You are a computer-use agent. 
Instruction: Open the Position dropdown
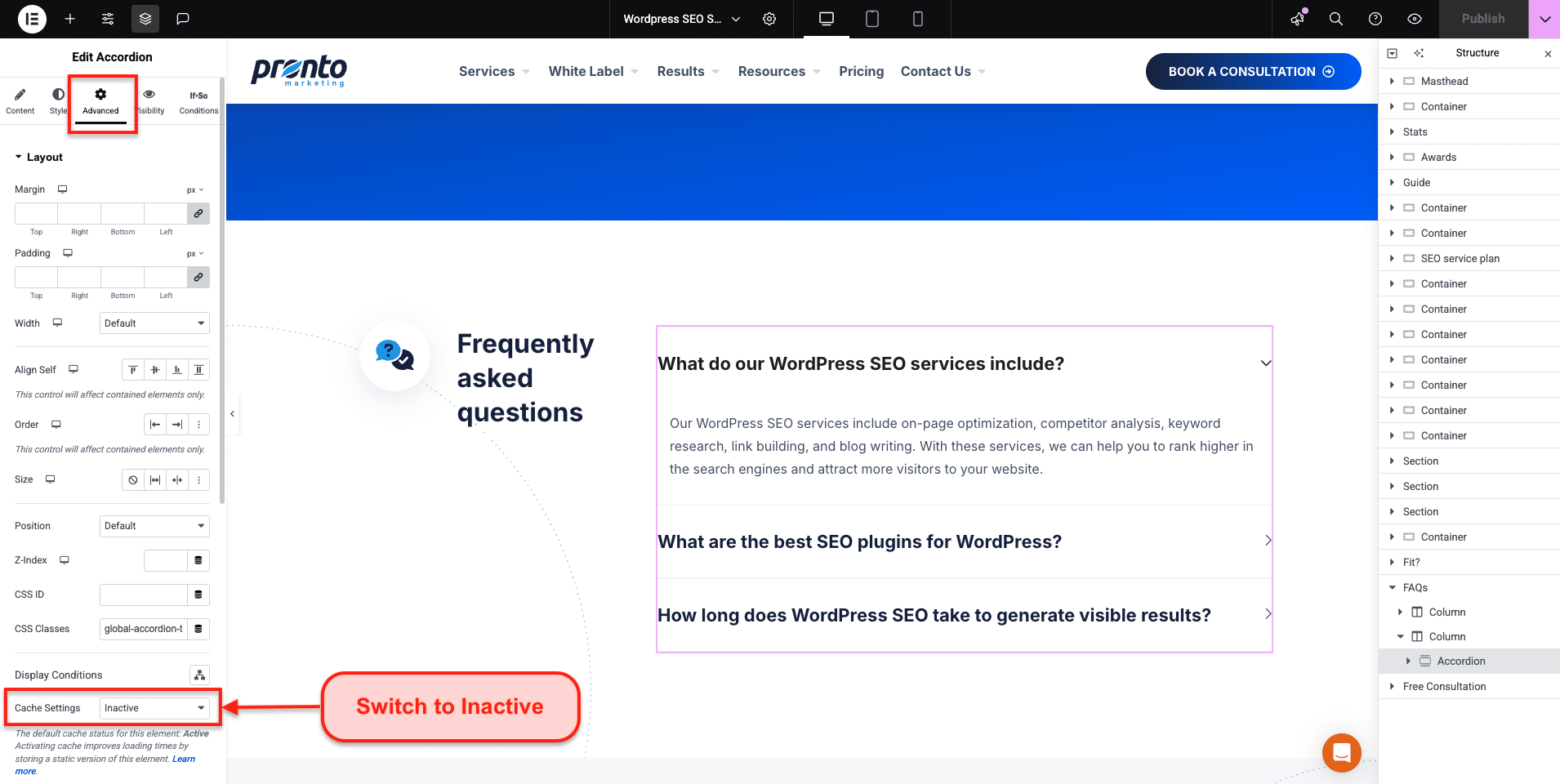point(154,526)
